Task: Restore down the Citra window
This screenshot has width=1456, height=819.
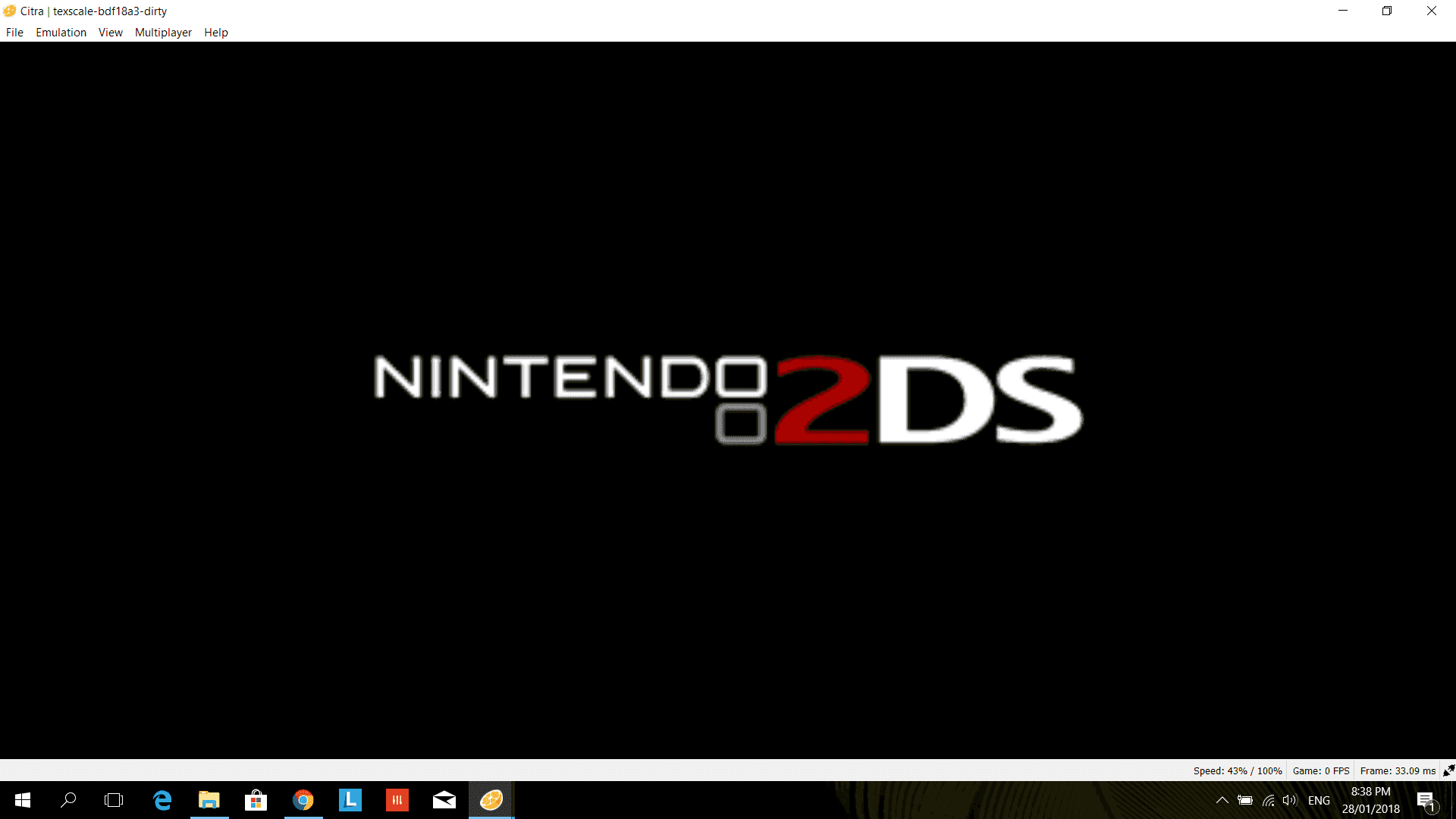Action: click(1387, 11)
